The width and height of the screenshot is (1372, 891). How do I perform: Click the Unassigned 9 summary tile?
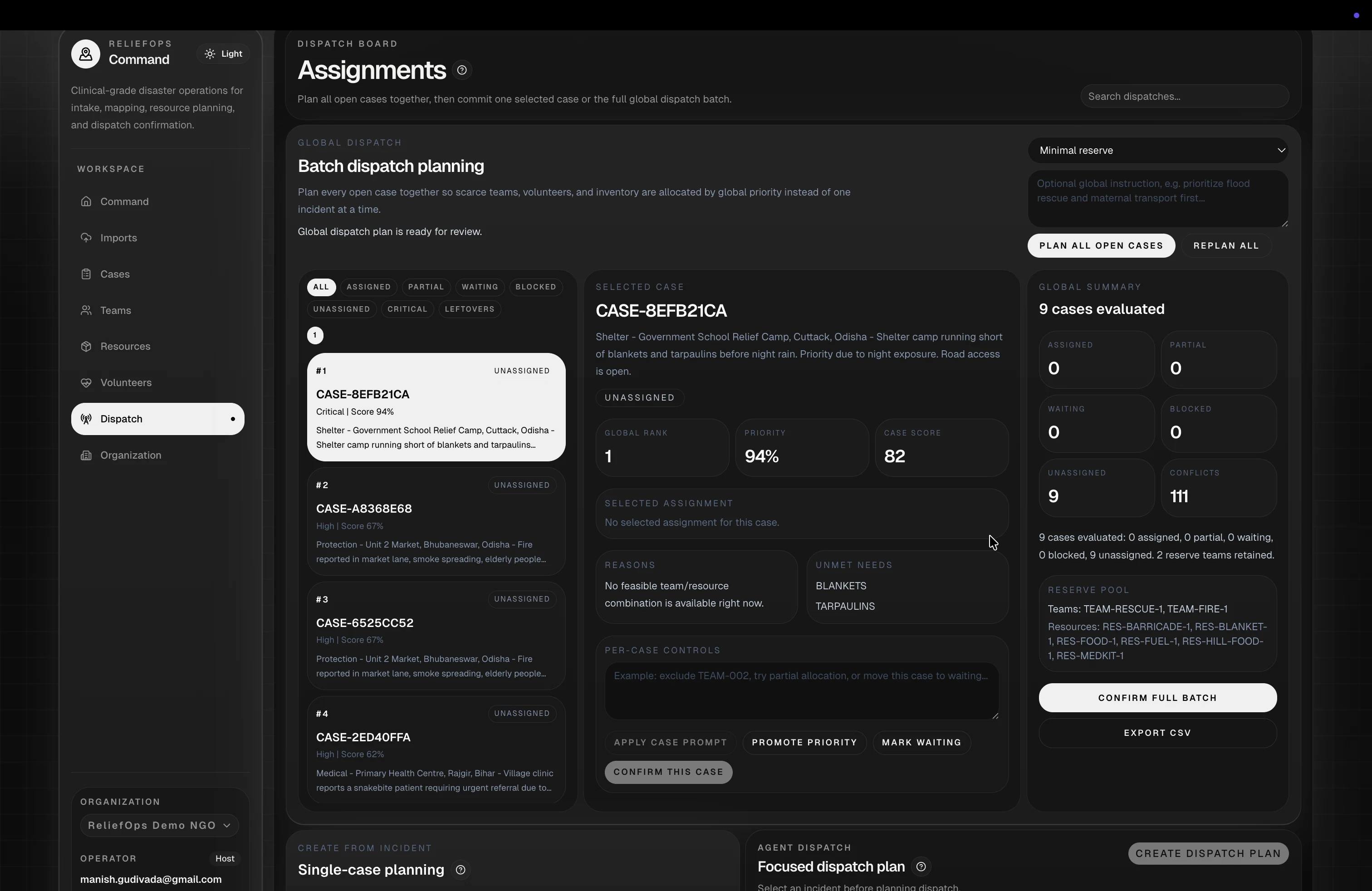click(x=1097, y=488)
